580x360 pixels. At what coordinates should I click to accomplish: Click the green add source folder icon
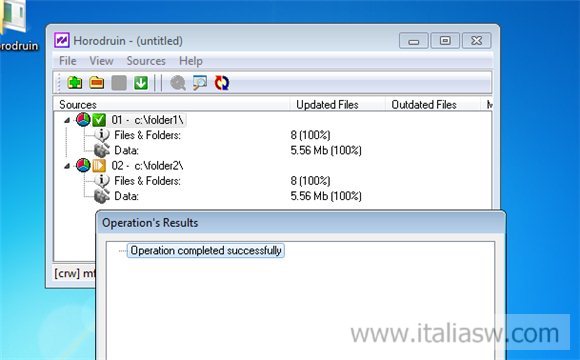(x=75, y=83)
